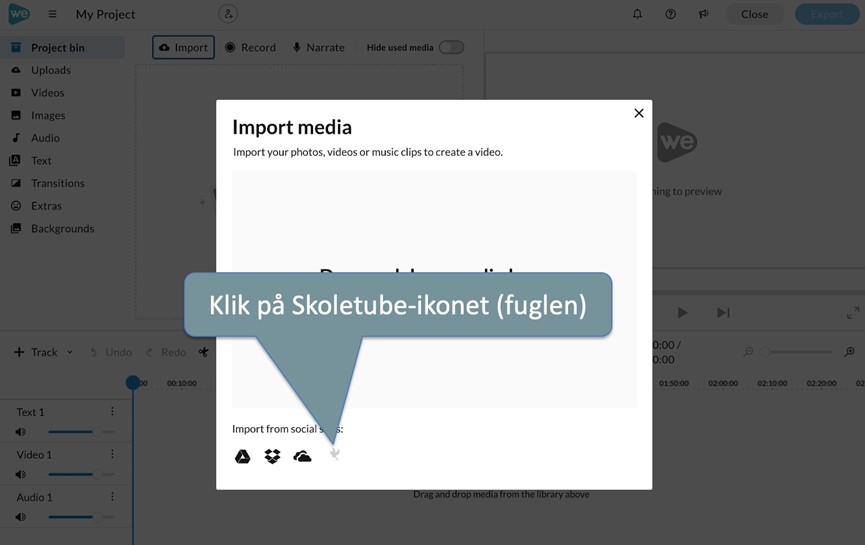Image resolution: width=865 pixels, height=545 pixels.
Task: Click the Record button
Action: point(250,47)
